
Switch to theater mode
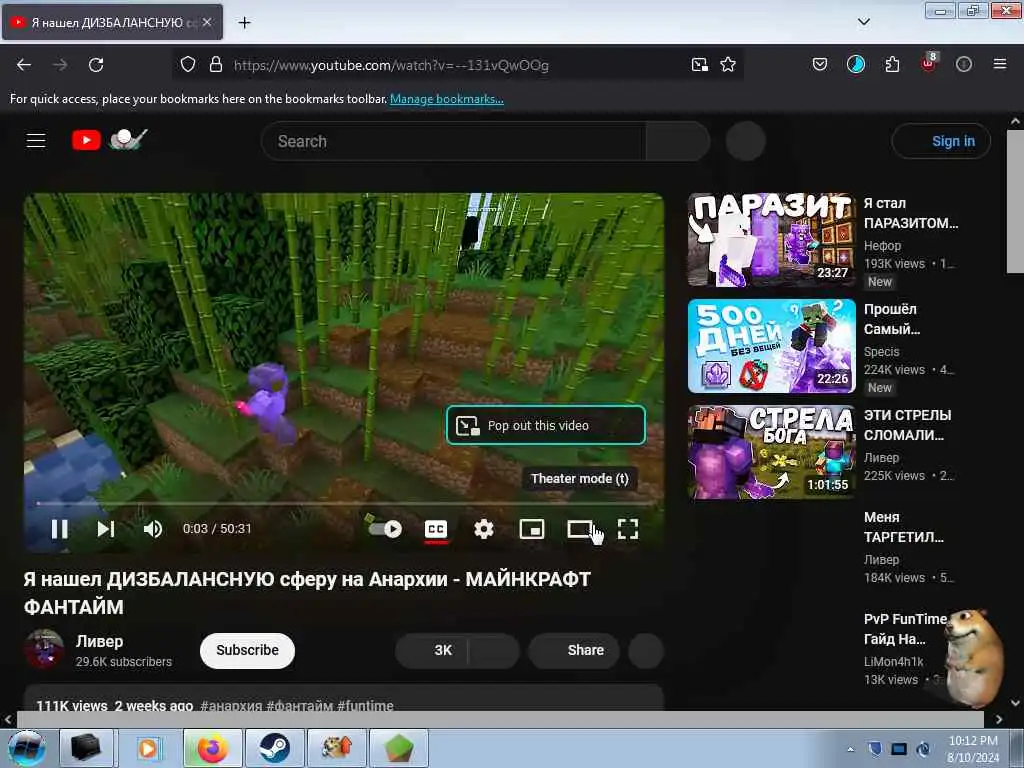(579, 529)
